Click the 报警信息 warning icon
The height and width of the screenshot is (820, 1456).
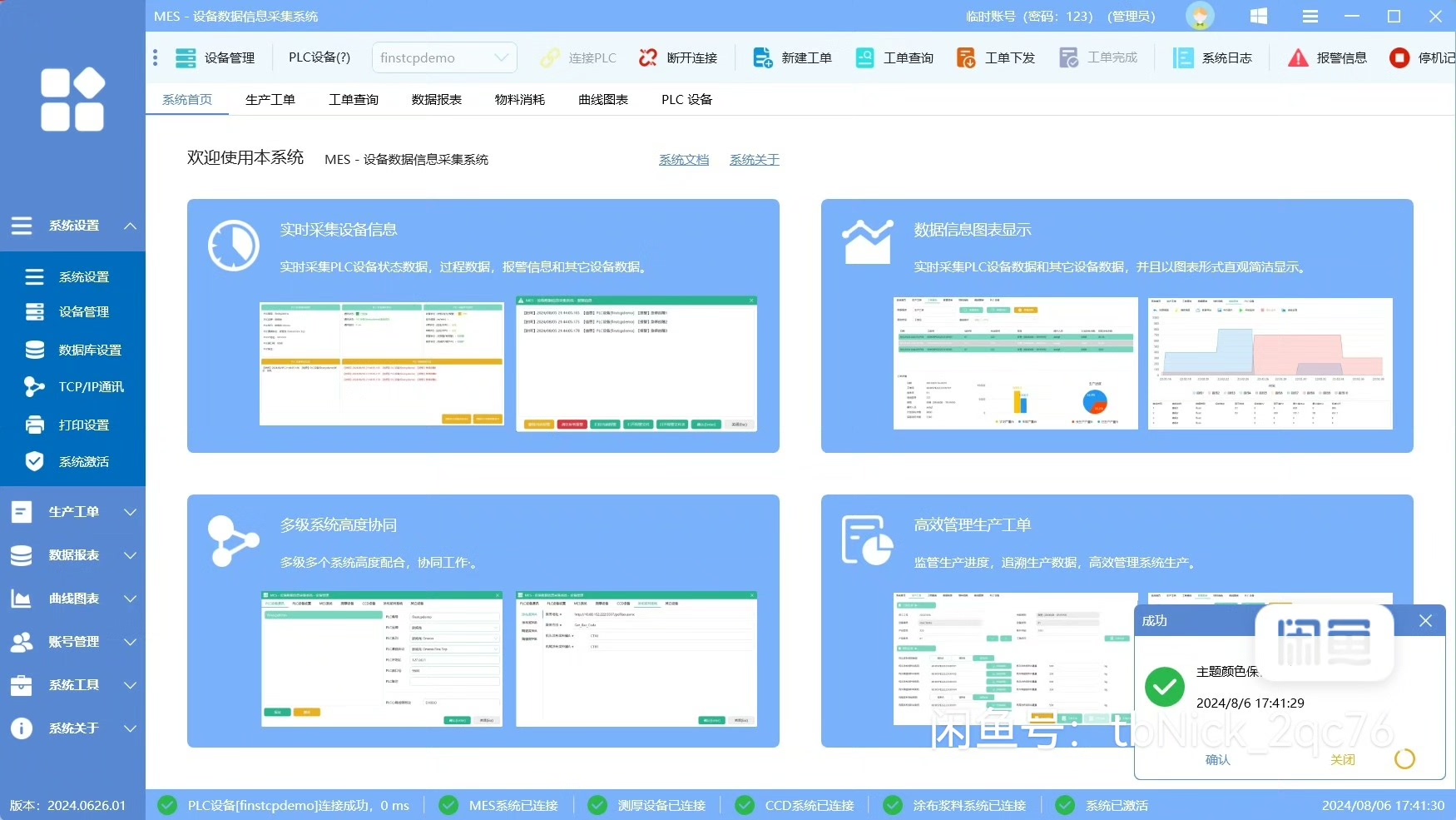(x=1298, y=57)
